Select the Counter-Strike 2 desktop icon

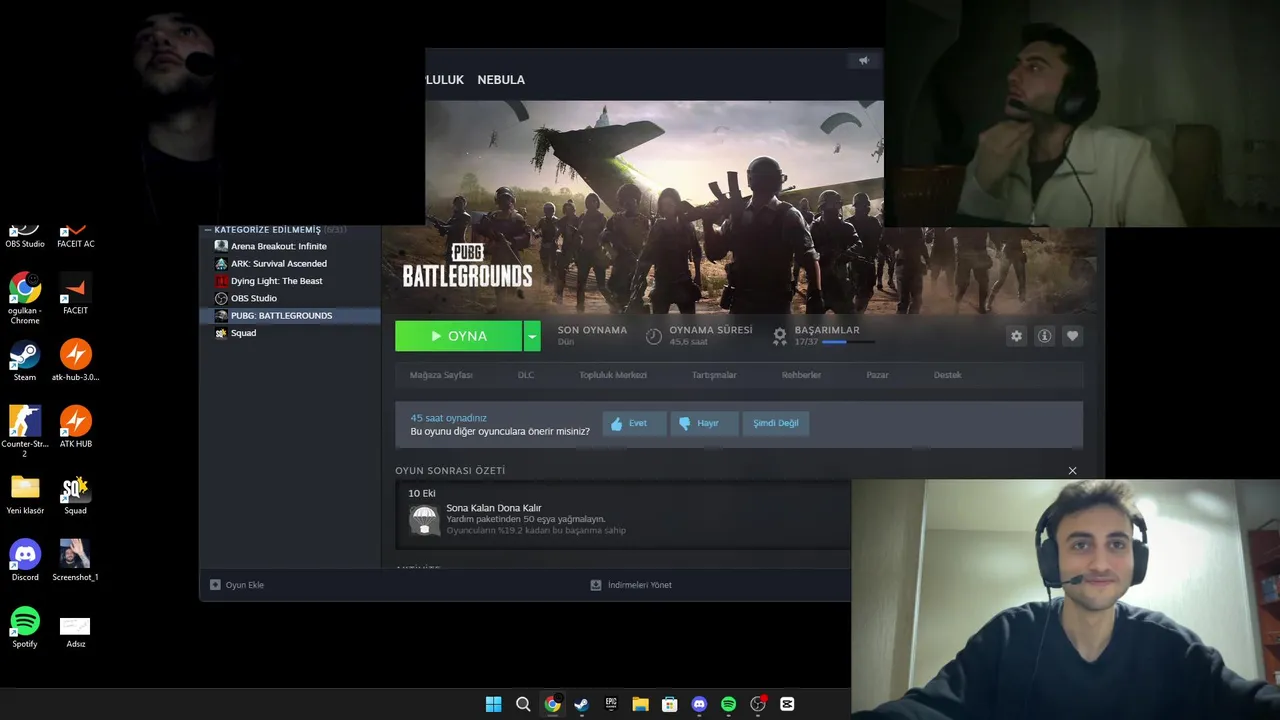coord(25,430)
